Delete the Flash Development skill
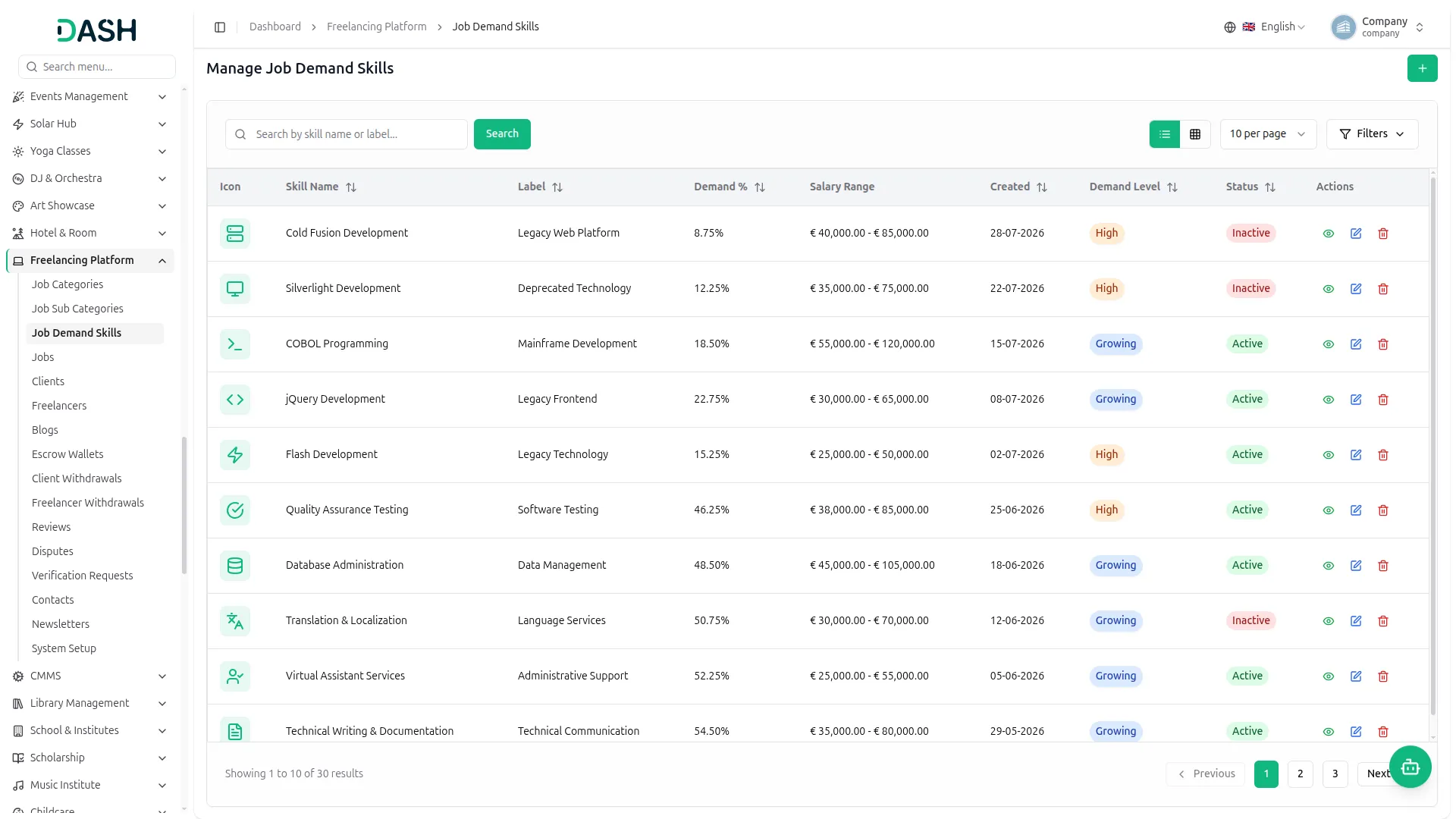This screenshot has height=819, width=1456. point(1383,455)
